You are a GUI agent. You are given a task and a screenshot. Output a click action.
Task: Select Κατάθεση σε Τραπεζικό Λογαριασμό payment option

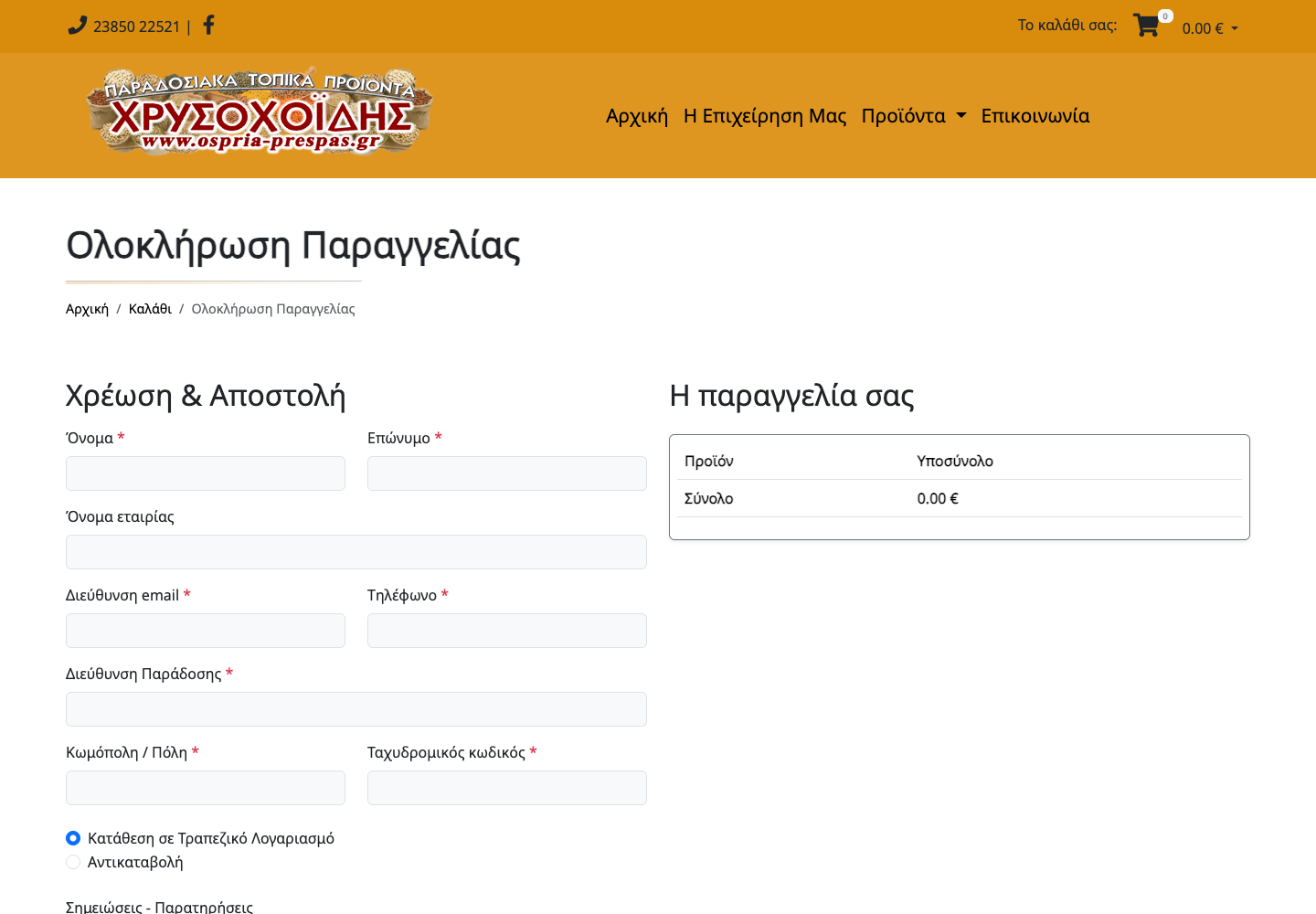tap(73, 838)
